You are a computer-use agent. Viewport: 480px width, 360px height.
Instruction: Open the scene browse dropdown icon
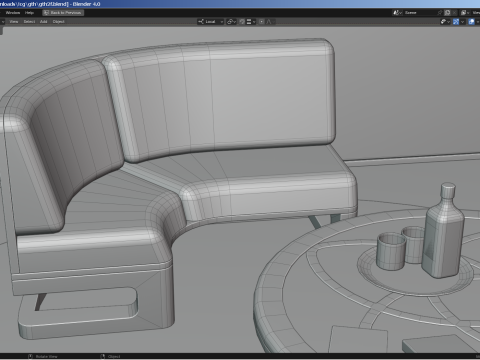[397, 13]
